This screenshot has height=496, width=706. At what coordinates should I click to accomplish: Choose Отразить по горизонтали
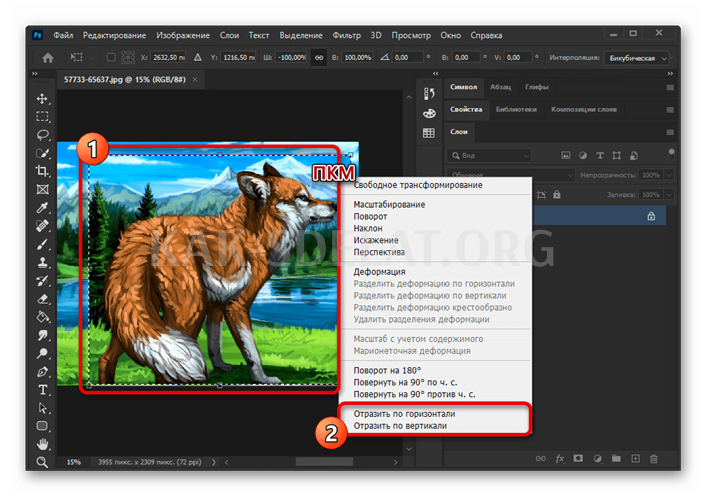404,414
